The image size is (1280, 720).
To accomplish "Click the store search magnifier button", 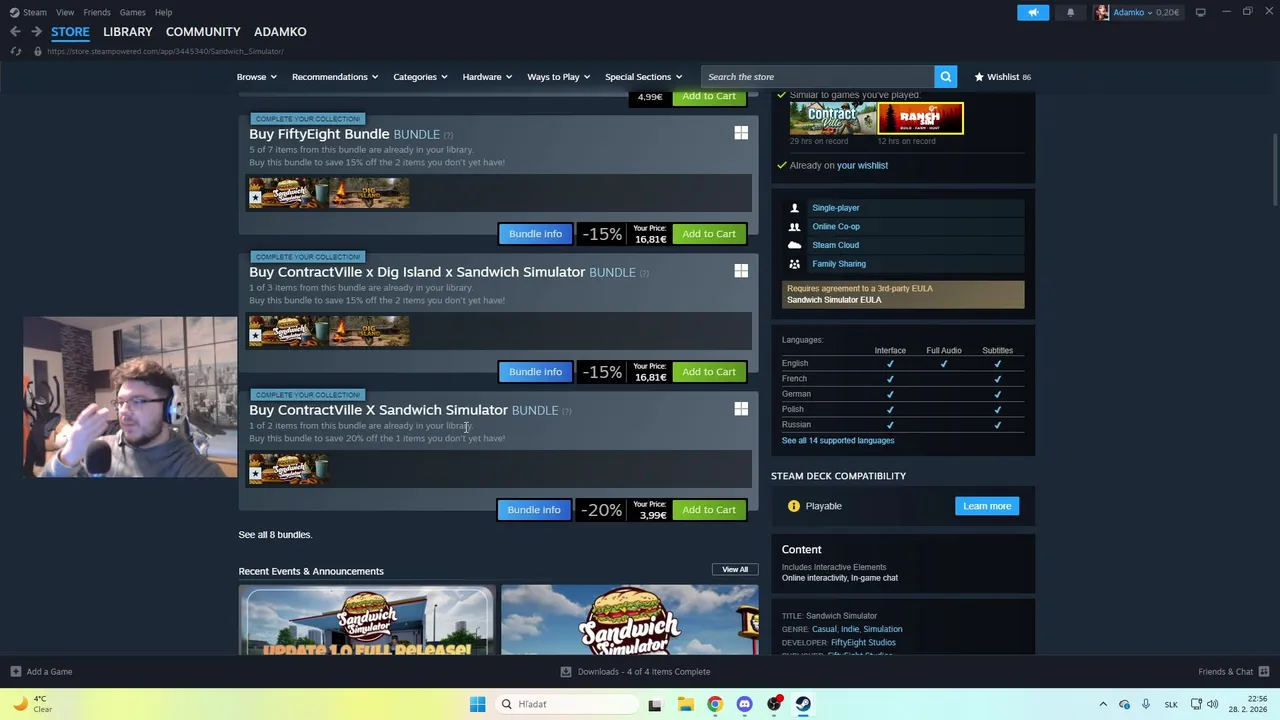I will pos(945,77).
